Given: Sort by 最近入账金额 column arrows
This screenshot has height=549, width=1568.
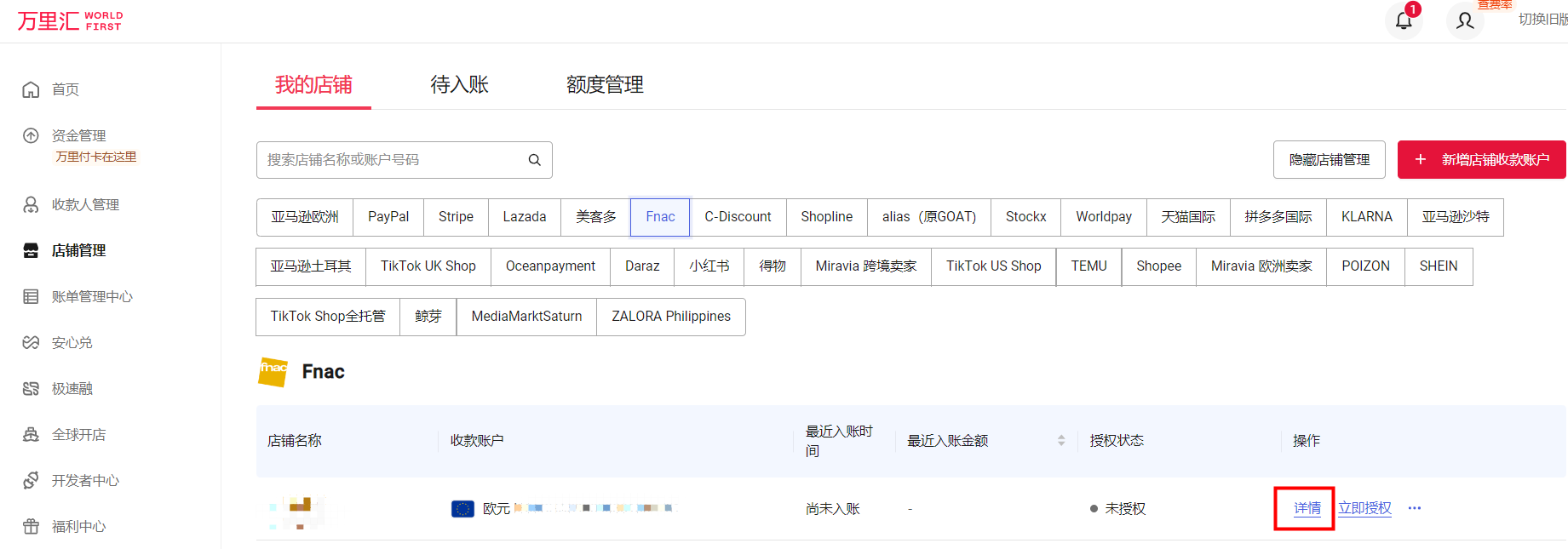Looking at the screenshot, I should pyautogui.click(x=1061, y=440).
